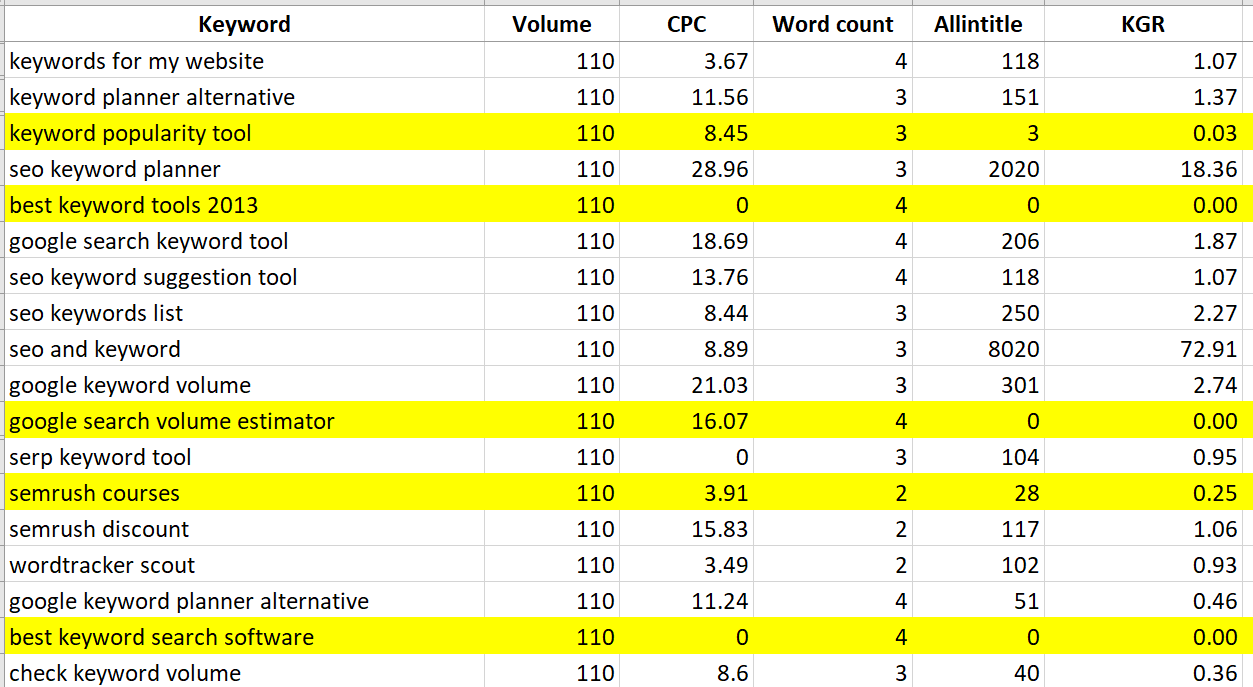Click the Volume column header cell
Screen dimensions: 1253x687
[551, 24]
